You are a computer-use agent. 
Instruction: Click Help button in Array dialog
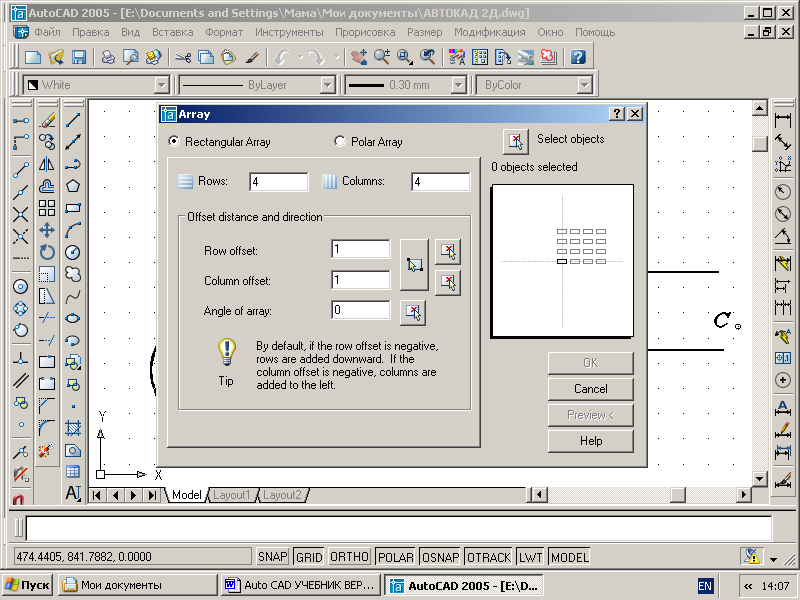(591, 441)
